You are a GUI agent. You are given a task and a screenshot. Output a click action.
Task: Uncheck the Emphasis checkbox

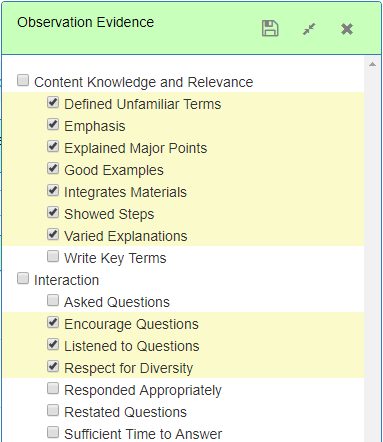[53, 124]
